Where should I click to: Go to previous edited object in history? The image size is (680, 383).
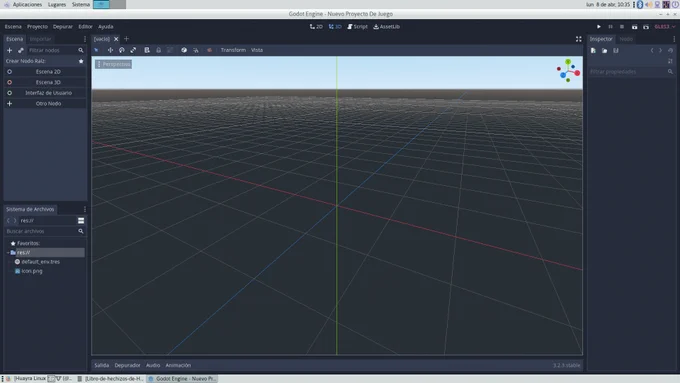pos(652,50)
